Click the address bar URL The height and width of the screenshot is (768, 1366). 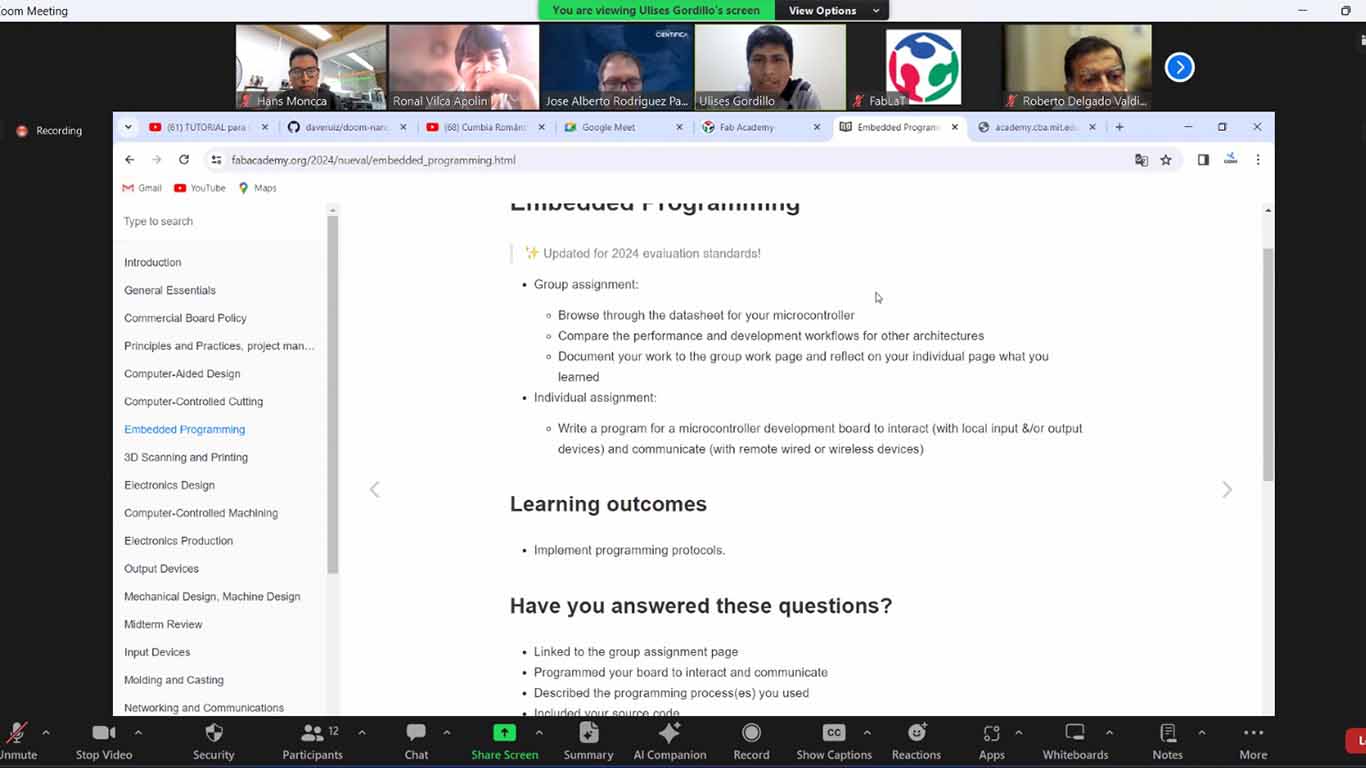(x=373, y=160)
